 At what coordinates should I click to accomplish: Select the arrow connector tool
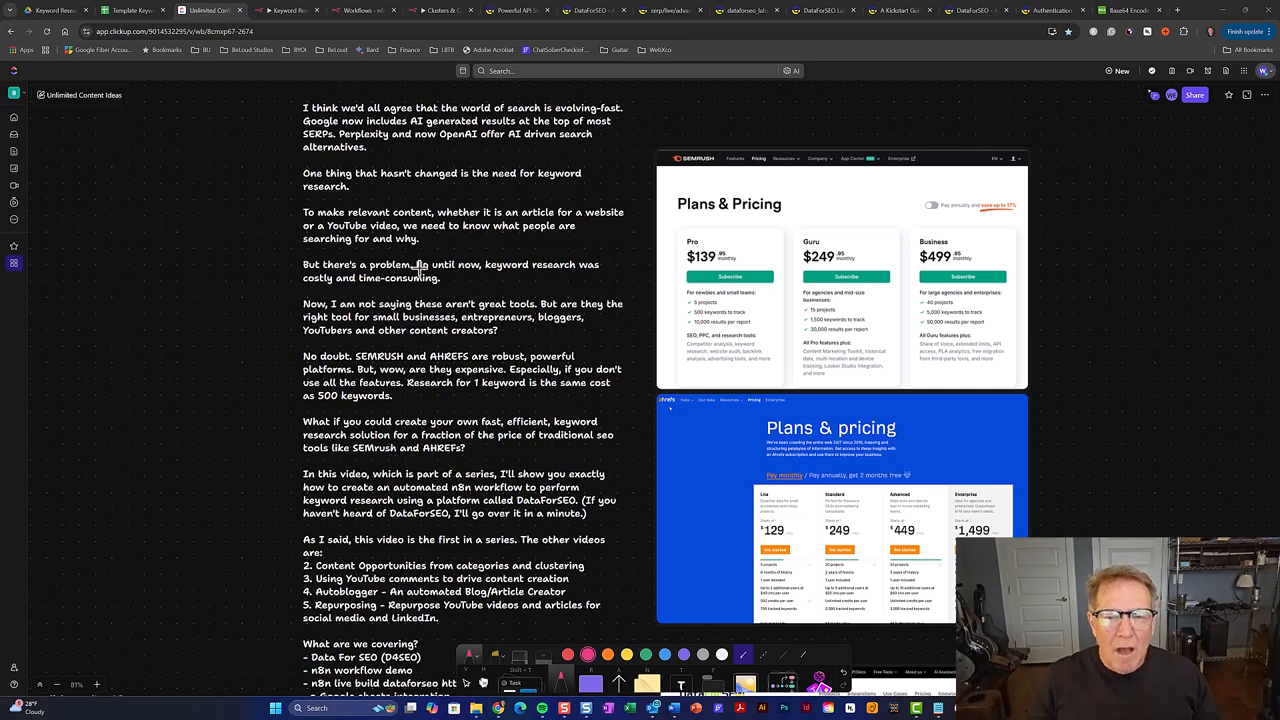click(619, 683)
